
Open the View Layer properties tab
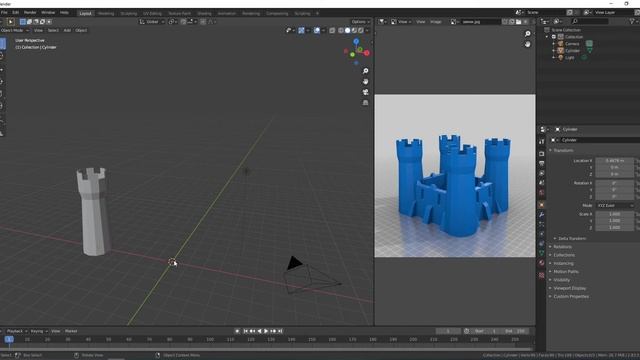pyautogui.click(x=542, y=173)
